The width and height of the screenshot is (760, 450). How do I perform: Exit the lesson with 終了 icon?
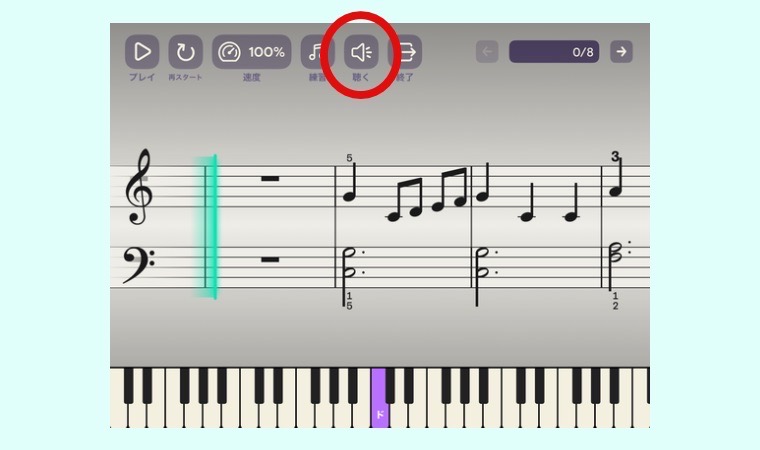(406, 52)
